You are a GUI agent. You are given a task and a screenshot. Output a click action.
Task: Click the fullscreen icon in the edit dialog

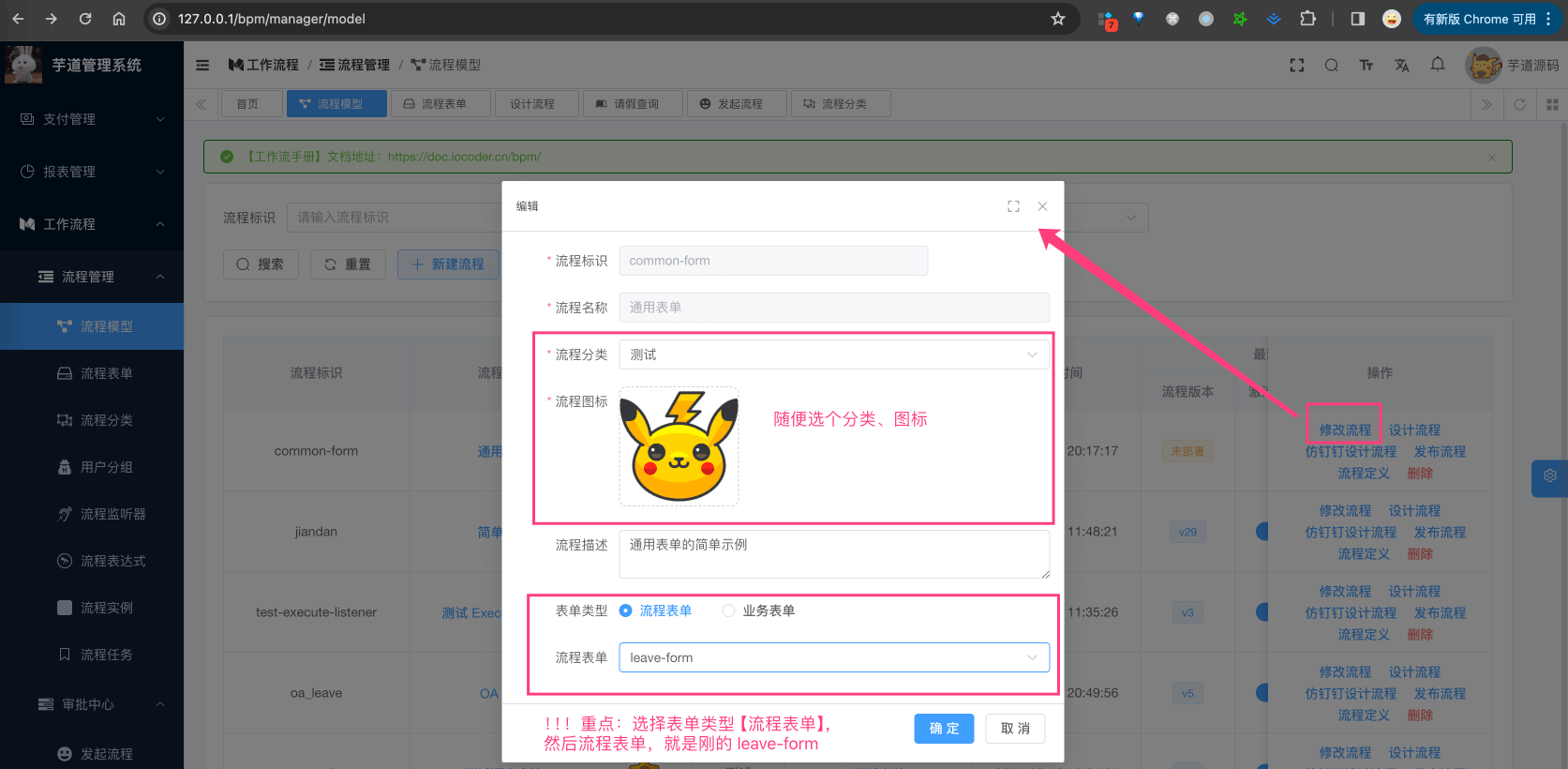click(x=1013, y=206)
